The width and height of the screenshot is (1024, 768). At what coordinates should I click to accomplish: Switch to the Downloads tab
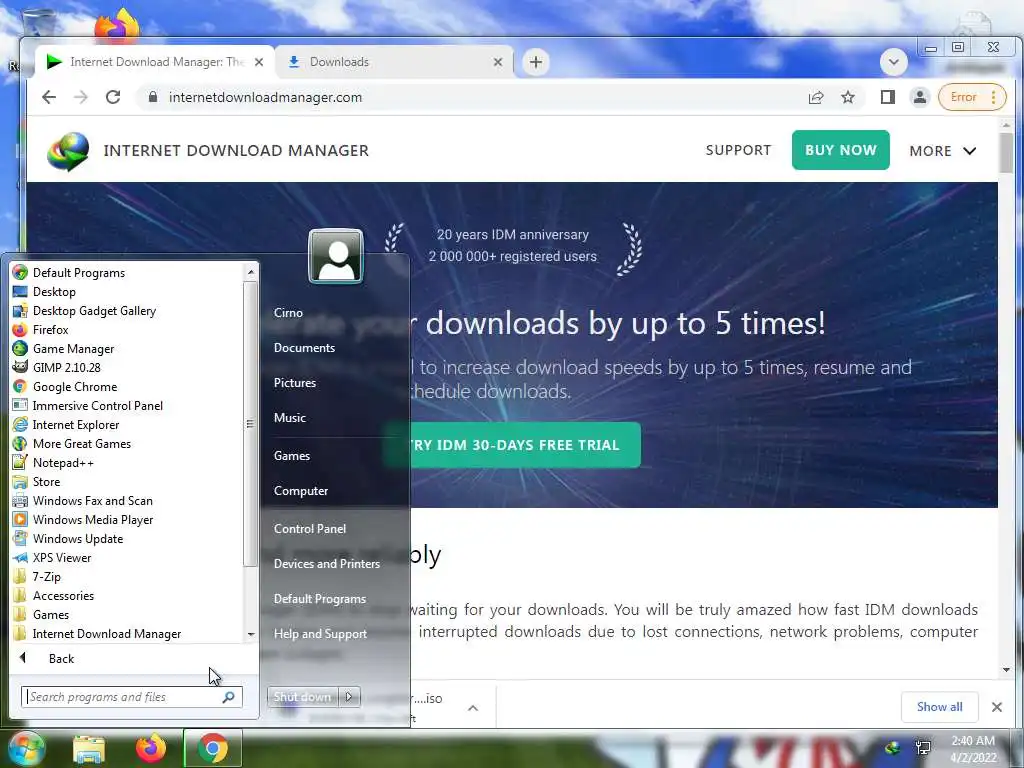click(x=394, y=62)
